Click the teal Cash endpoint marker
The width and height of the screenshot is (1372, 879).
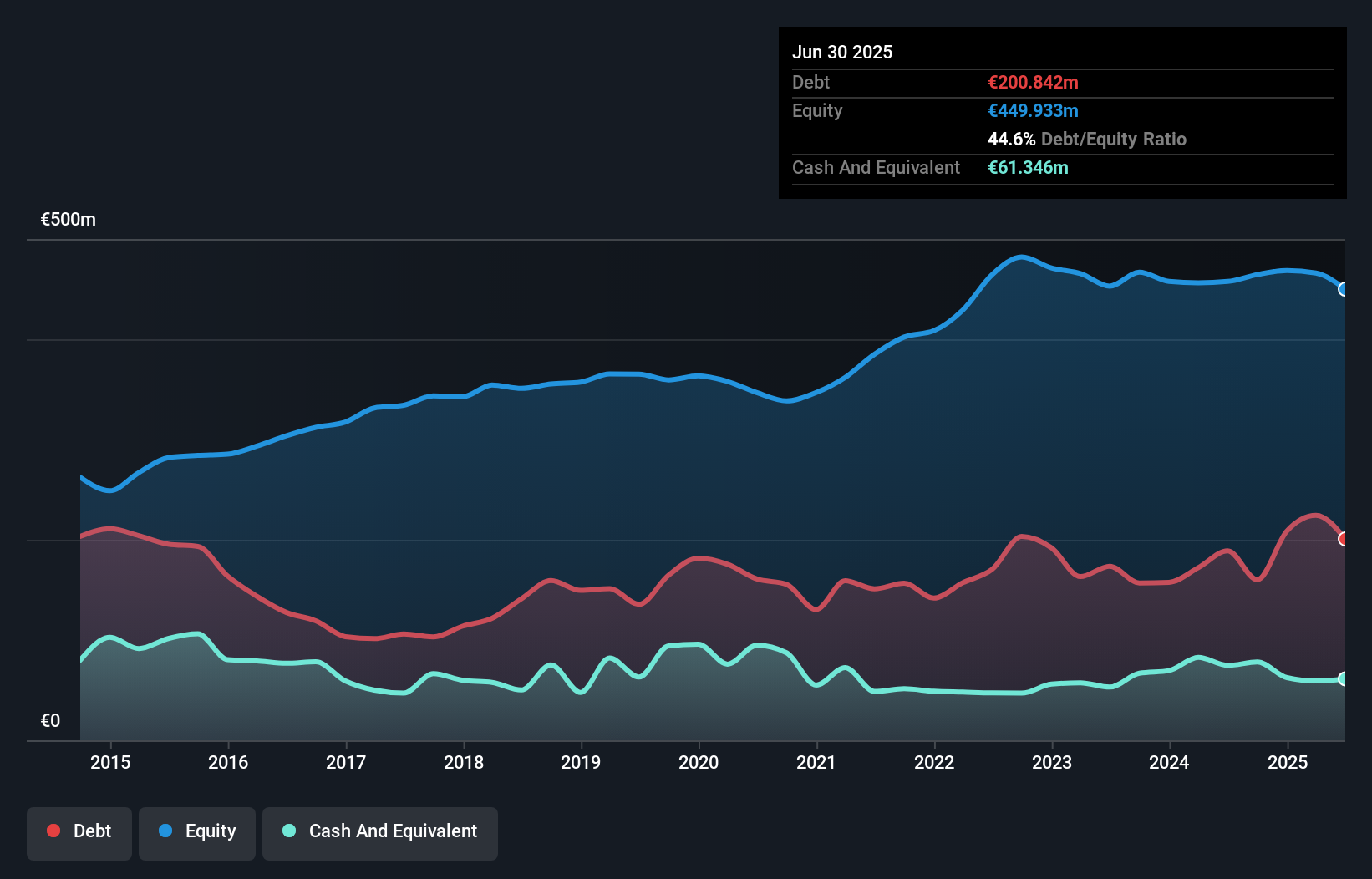[1344, 679]
